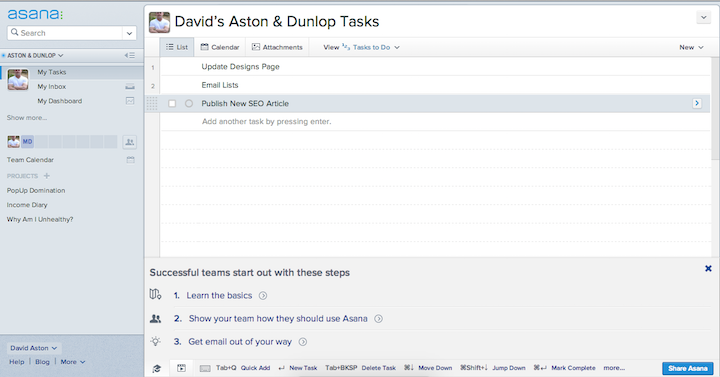
Task: Add a new project with the plus icon
Action: pos(46,176)
